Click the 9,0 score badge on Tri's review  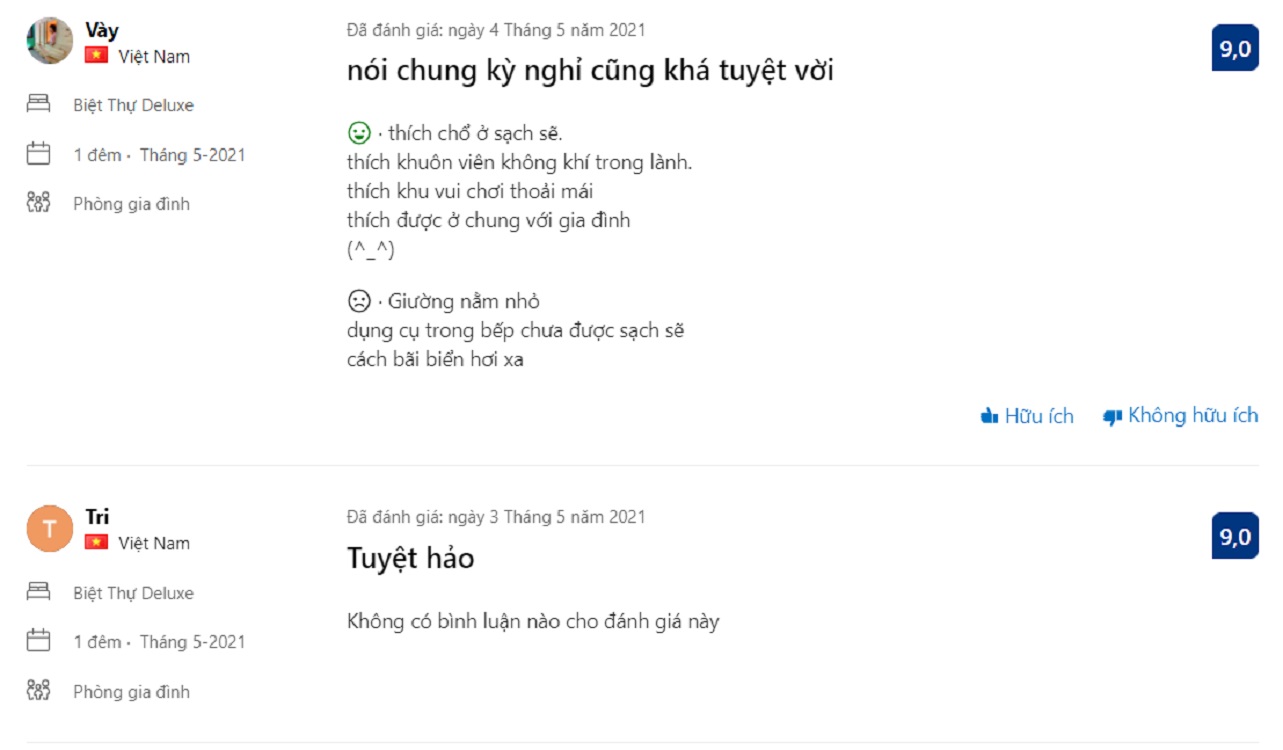[1235, 537]
